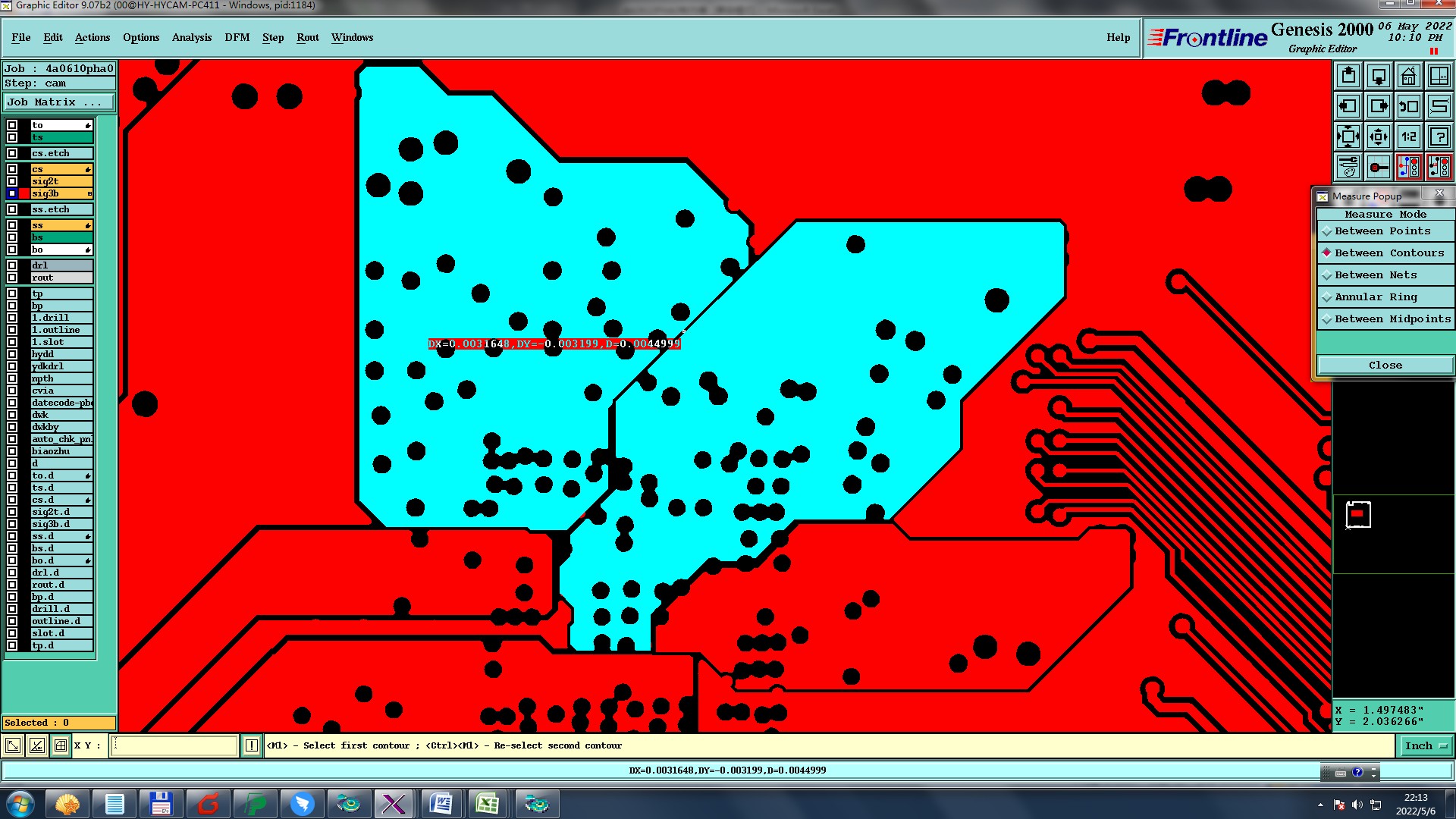Open the Analysis menu
The width and height of the screenshot is (1456, 819).
(x=191, y=37)
